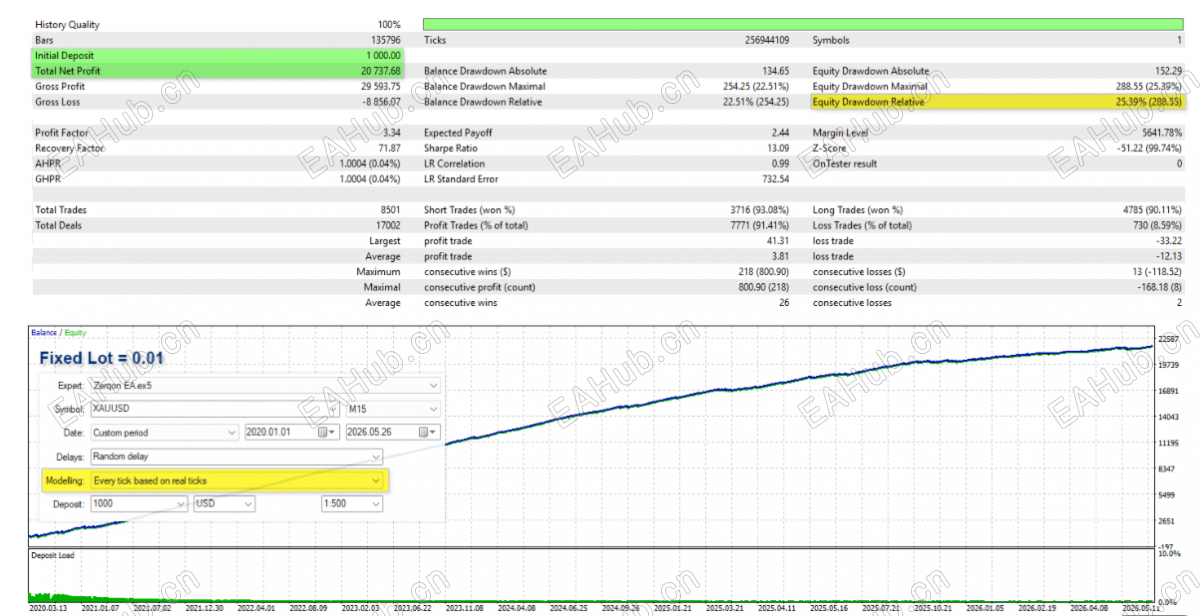Click consecutive losses value 13 (-118.52)
This screenshot has width=1200, height=616.
[1155, 272]
